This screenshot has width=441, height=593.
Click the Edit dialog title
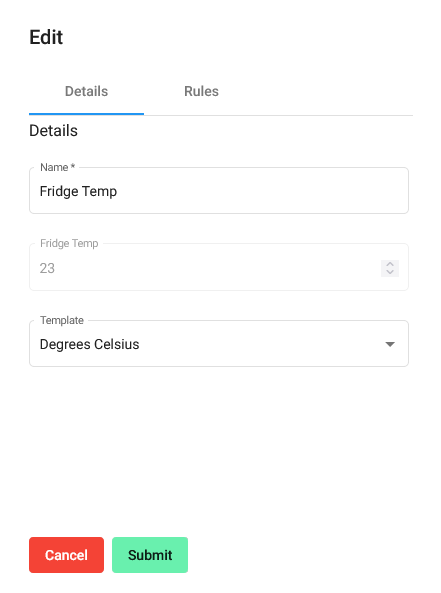46,37
